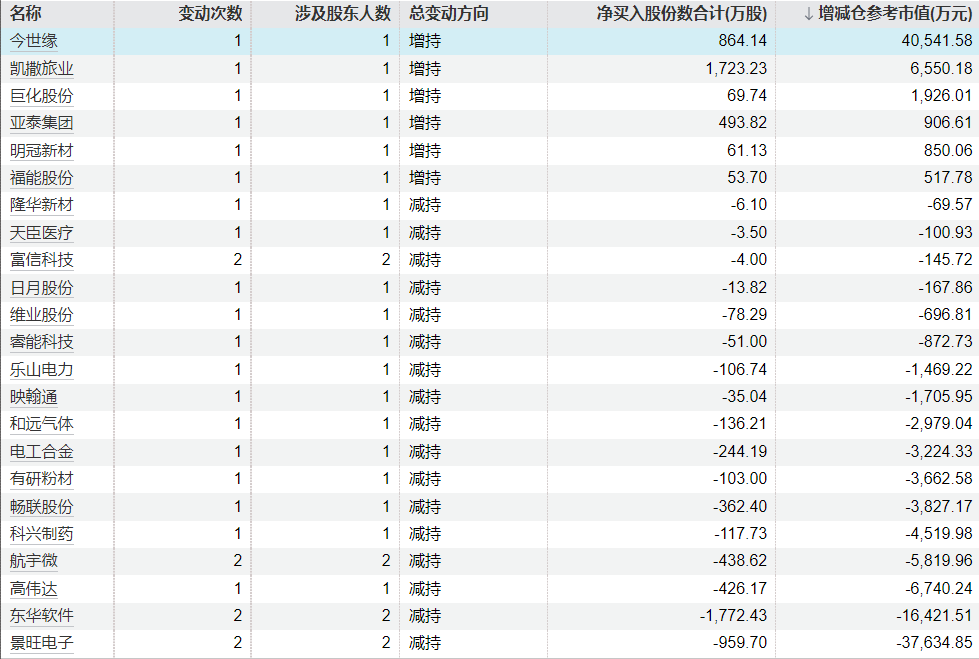The image size is (979, 659).
Task: Click the 总变动方向 column header
Action: tap(449, 14)
